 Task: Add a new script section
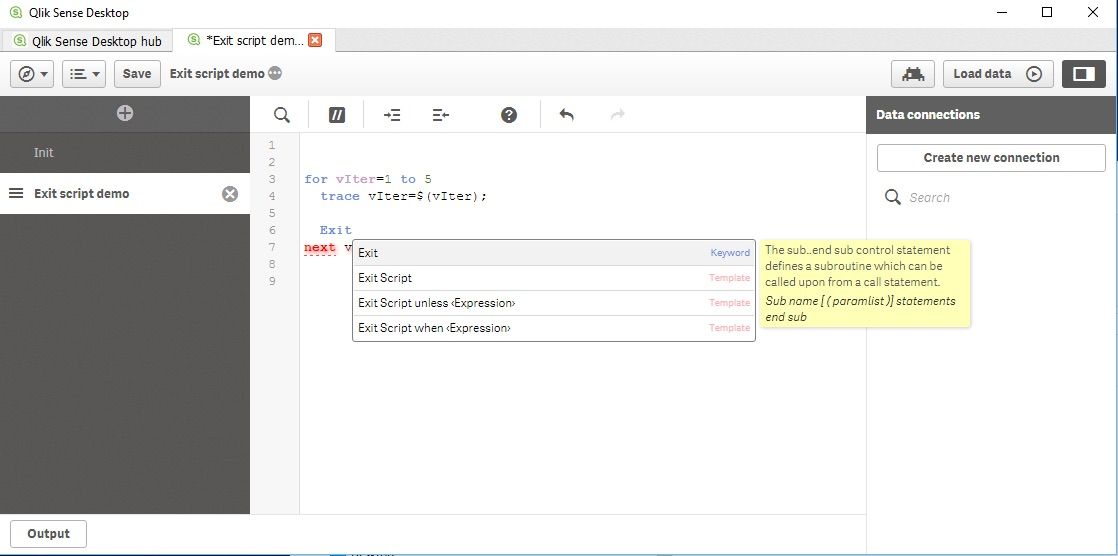click(125, 113)
